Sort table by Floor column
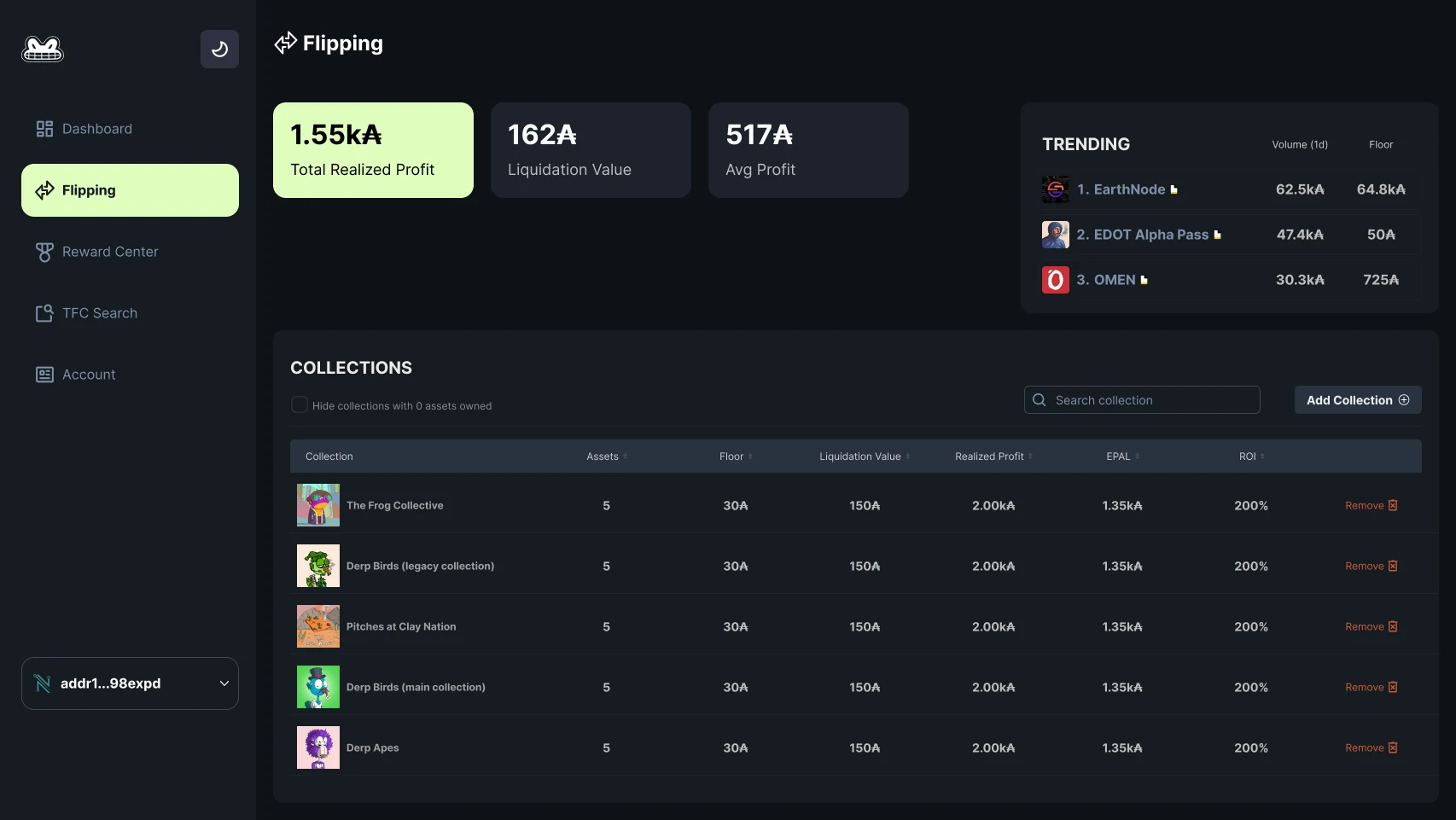1456x820 pixels. click(x=736, y=457)
